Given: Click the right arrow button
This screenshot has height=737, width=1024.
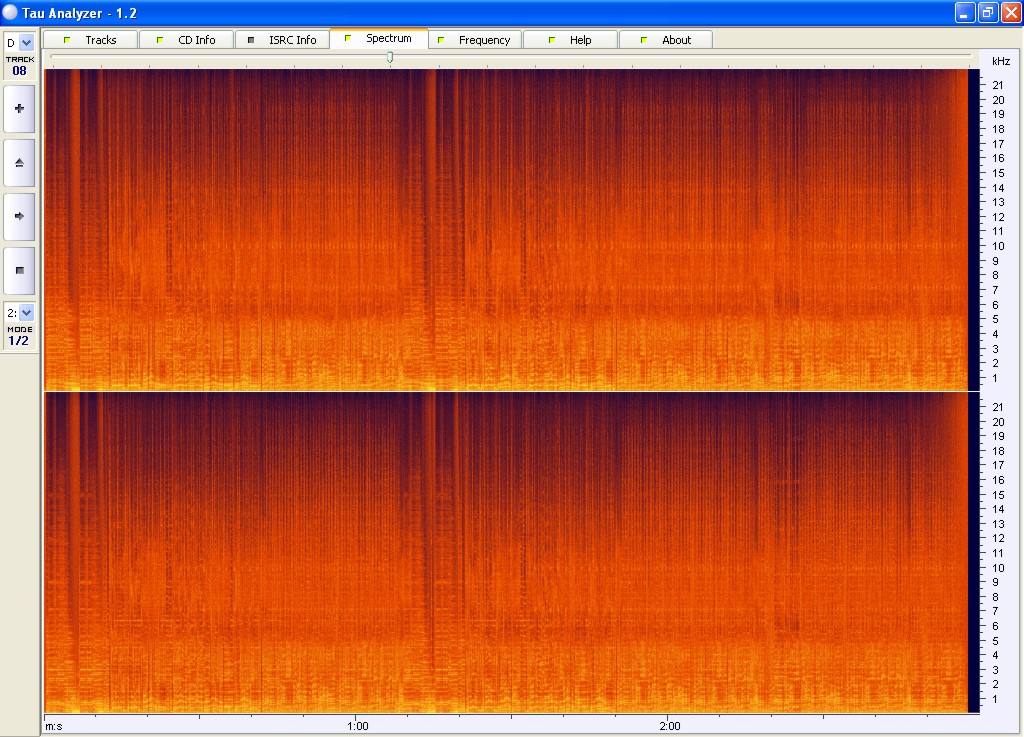Looking at the screenshot, I should (x=19, y=216).
